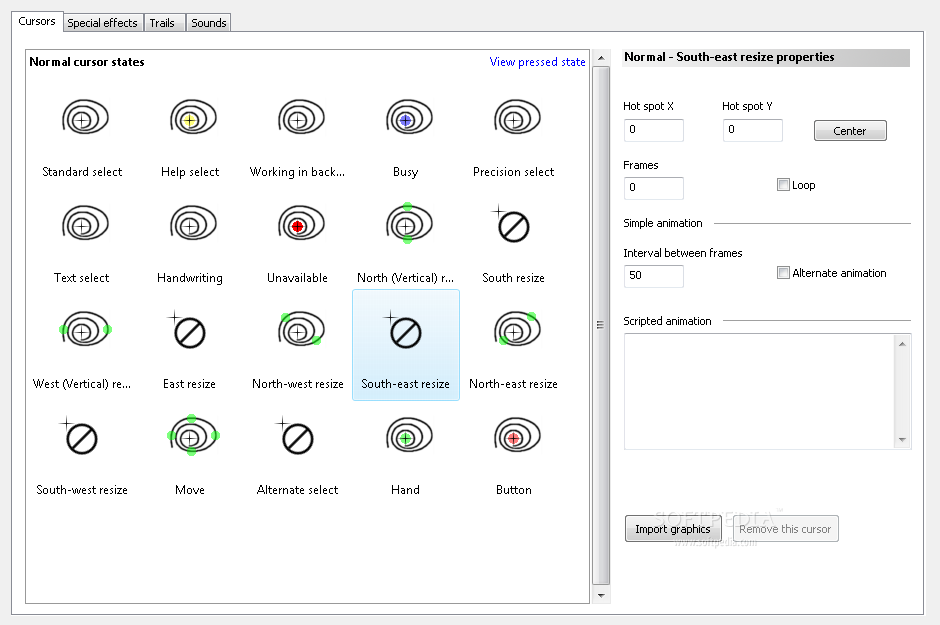The height and width of the screenshot is (625, 940).
Task: Click the 'Busy' label
Action: [406, 172]
